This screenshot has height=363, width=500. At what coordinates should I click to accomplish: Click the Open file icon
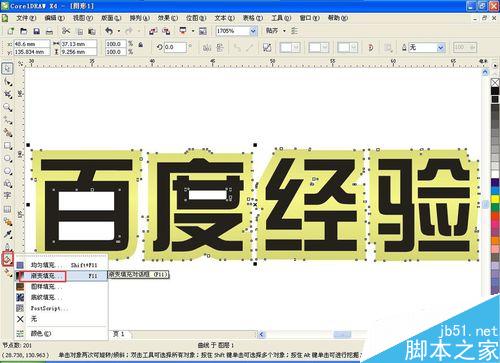tap(23, 31)
